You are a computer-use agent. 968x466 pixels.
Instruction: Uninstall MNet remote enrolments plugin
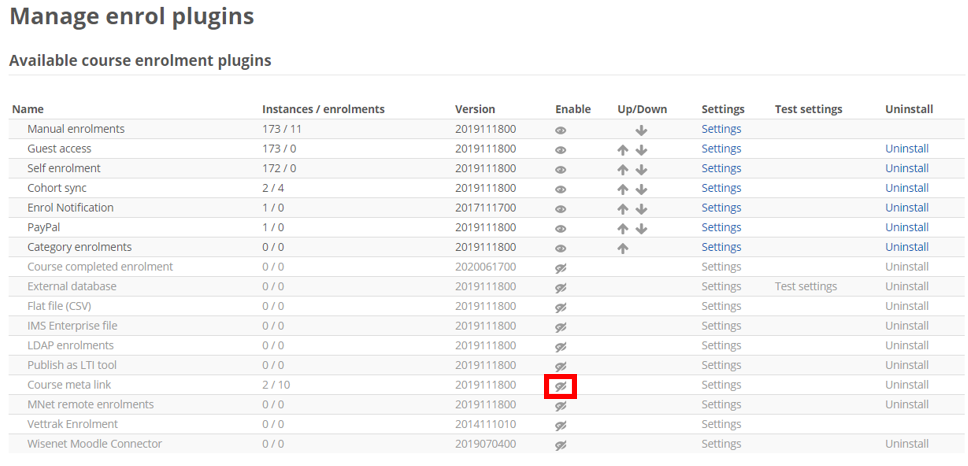[907, 405]
